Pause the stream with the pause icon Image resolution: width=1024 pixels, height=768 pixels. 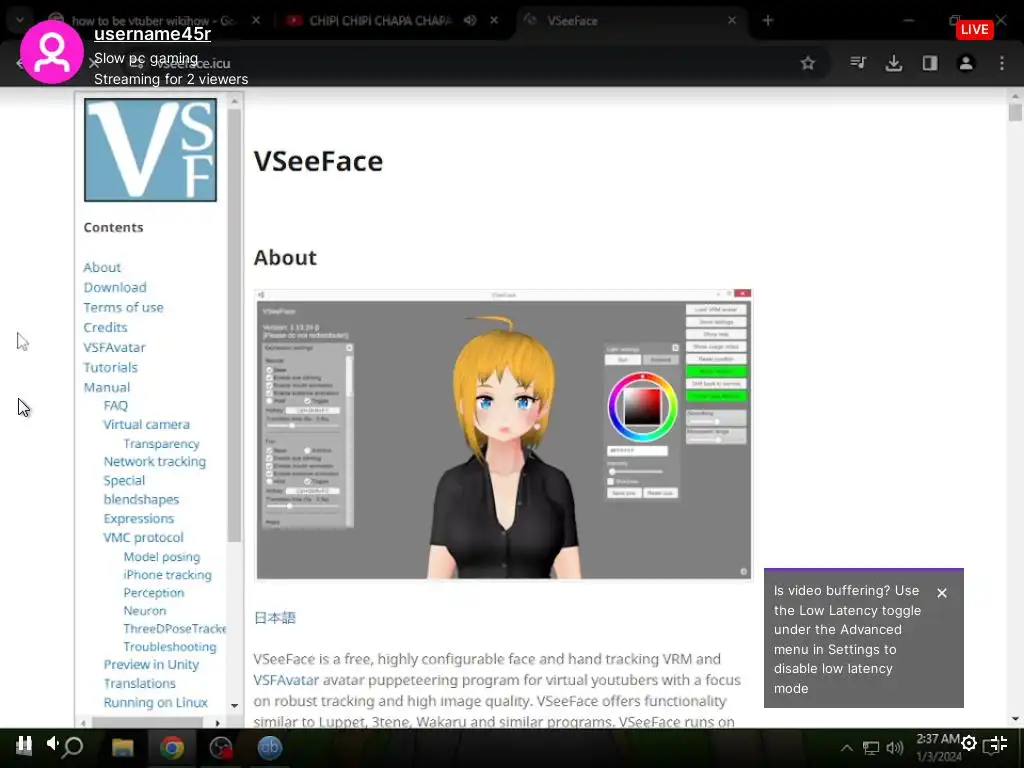[x=24, y=744]
